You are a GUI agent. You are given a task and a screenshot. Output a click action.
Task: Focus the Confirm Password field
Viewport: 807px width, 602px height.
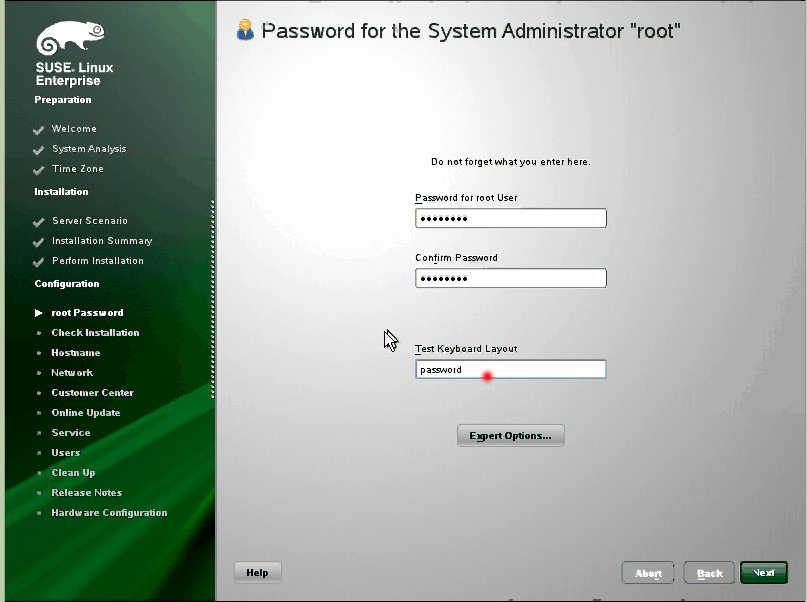click(511, 278)
